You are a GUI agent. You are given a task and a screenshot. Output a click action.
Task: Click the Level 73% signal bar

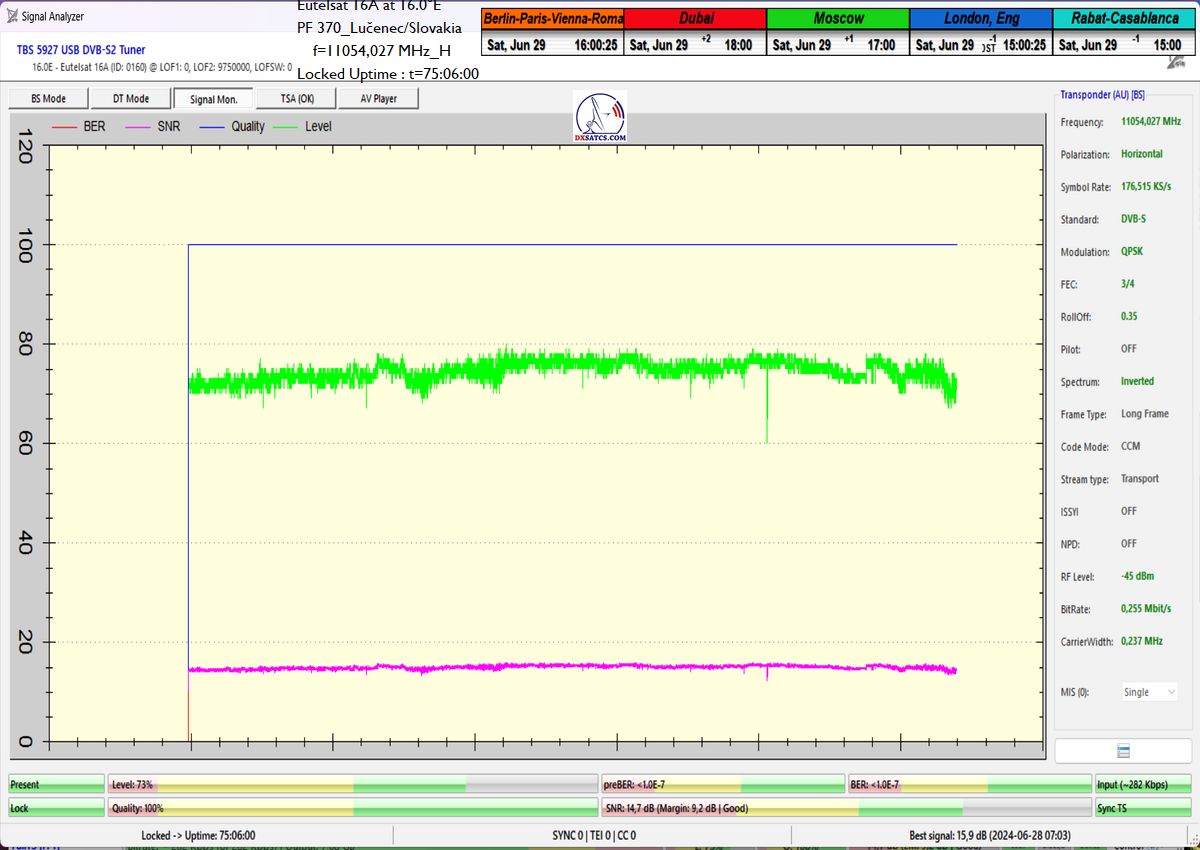[353, 785]
